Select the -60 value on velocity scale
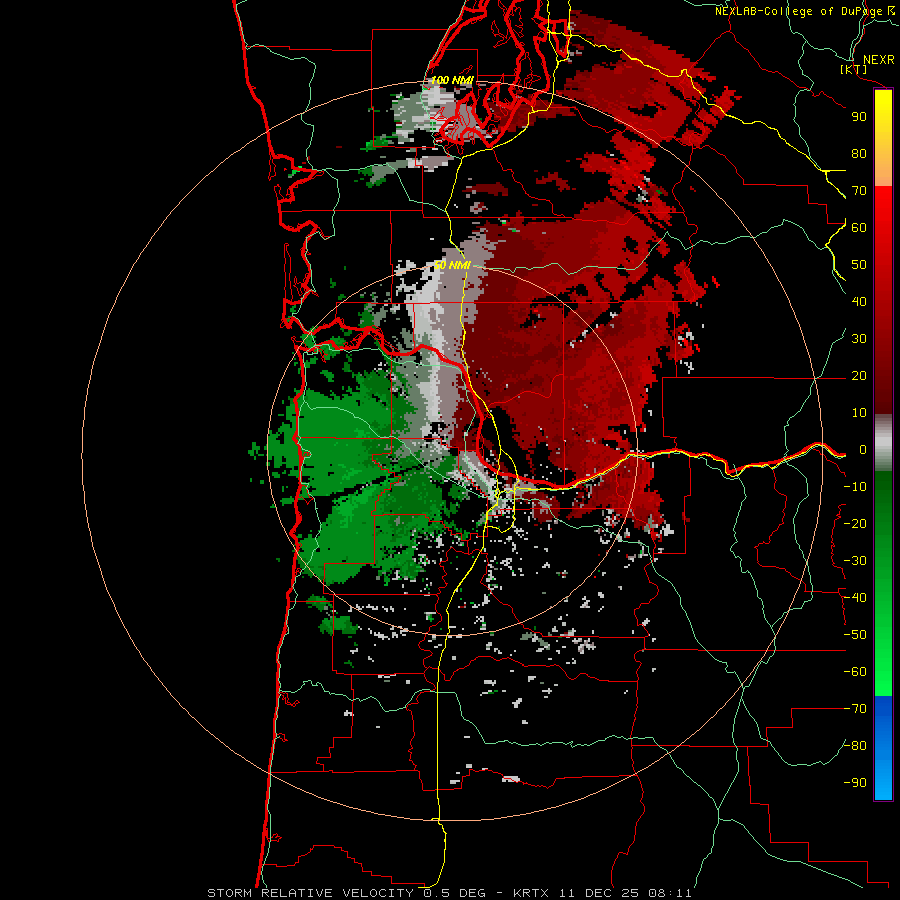Screen dimensions: 900x900 pyautogui.click(x=855, y=672)
